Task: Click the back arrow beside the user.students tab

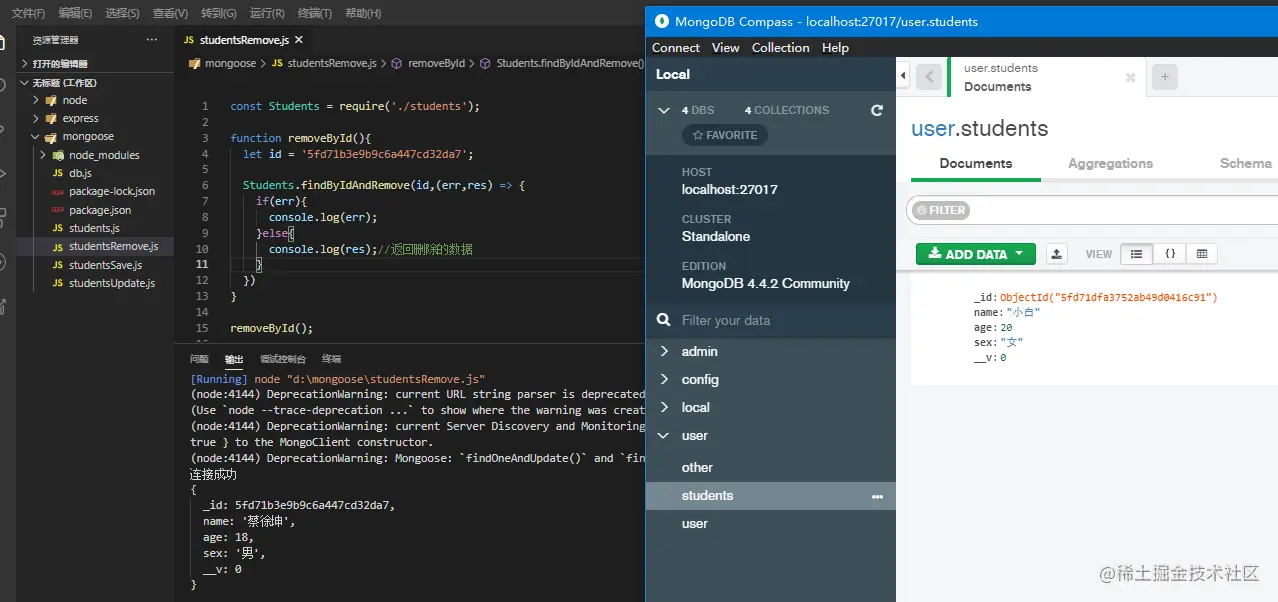Action: (928, 77)
